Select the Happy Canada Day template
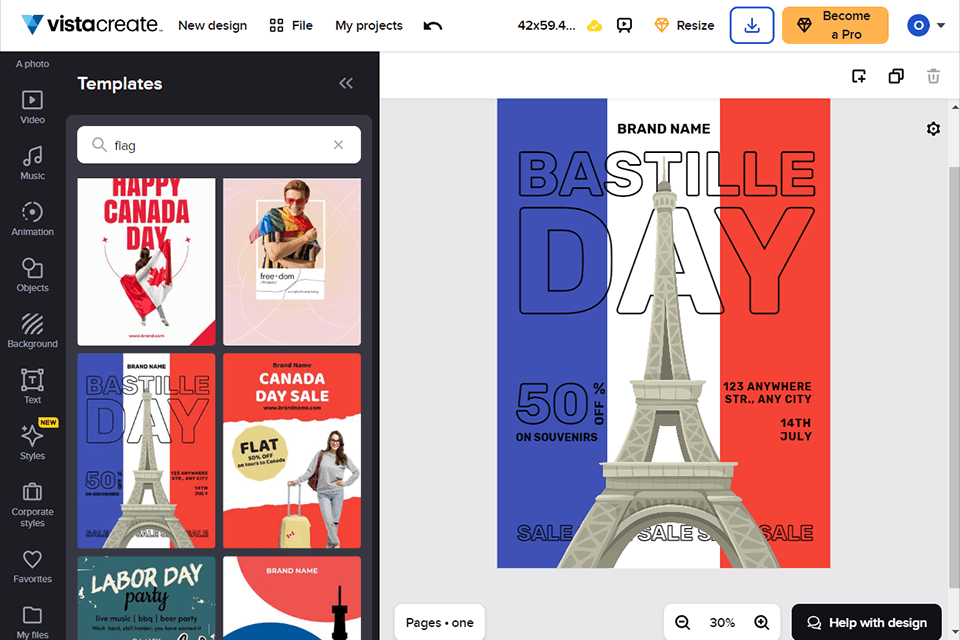The width and height of the screenshot is (960, 640). [146, 262]
